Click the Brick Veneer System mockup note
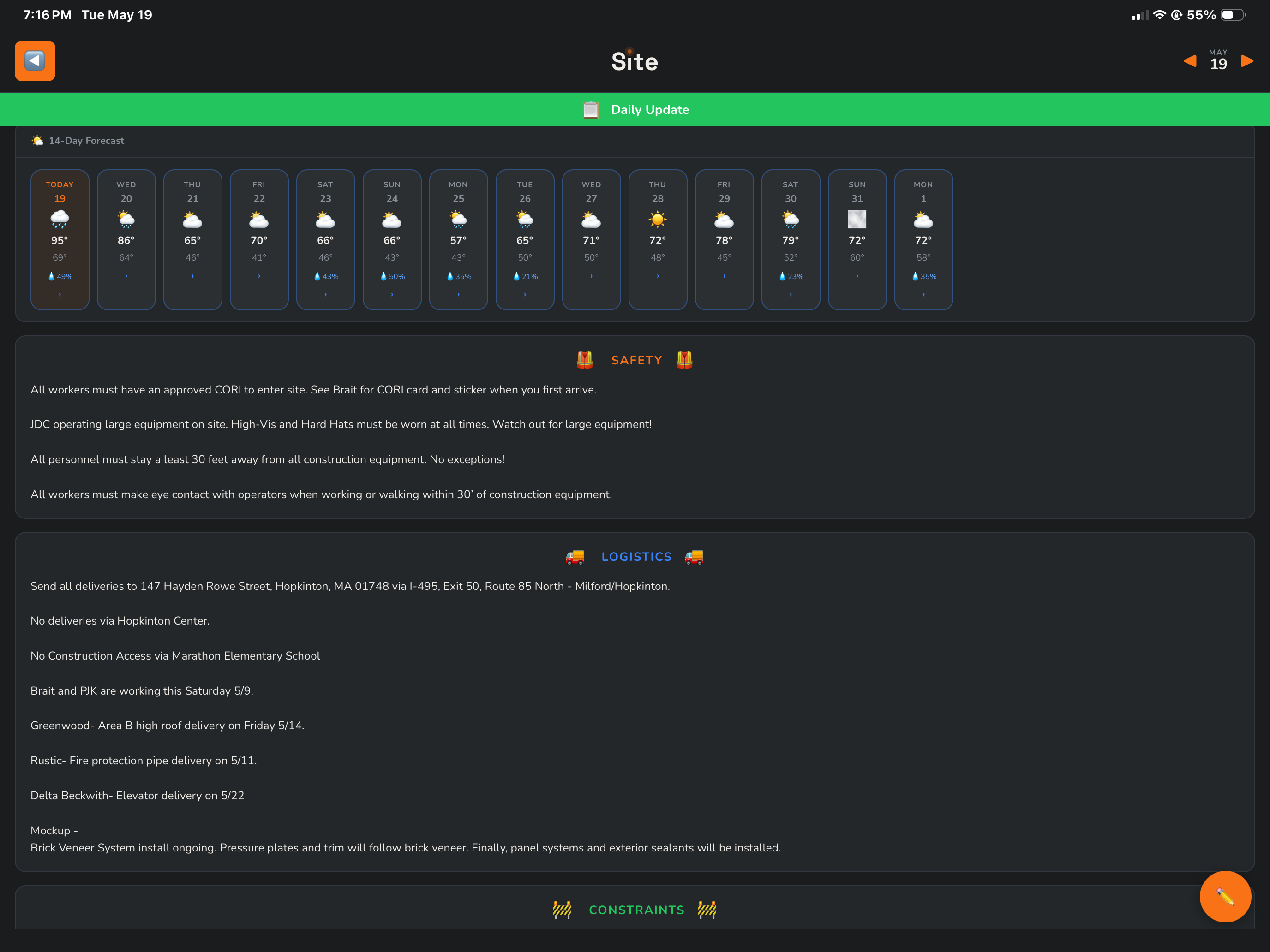The height and width of the screenshot is (952, 1270). (406, 848)
